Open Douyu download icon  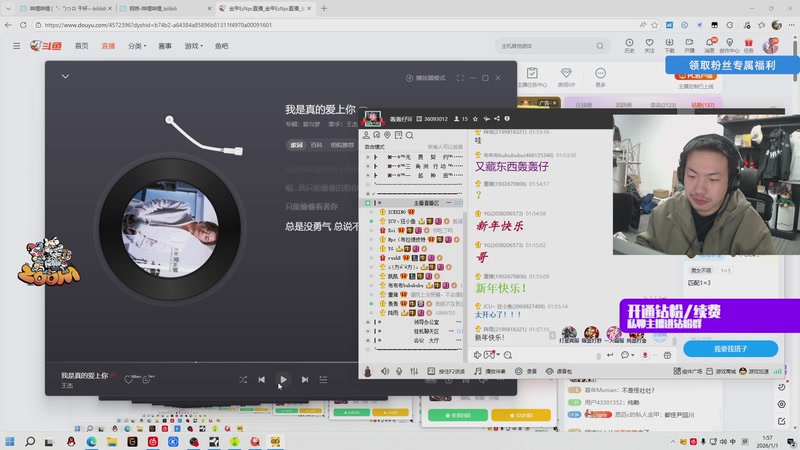[x=669, y=45]
